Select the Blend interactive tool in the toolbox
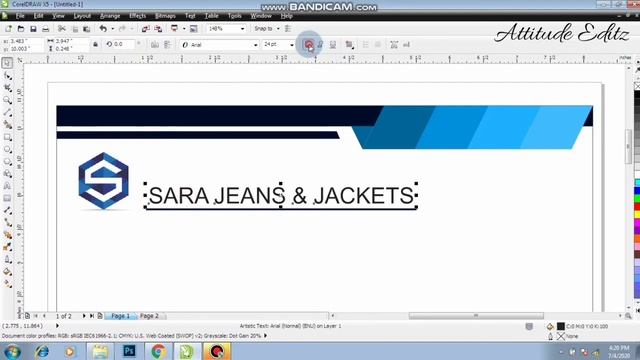This screenshot has width=640, height=360. 7,235
